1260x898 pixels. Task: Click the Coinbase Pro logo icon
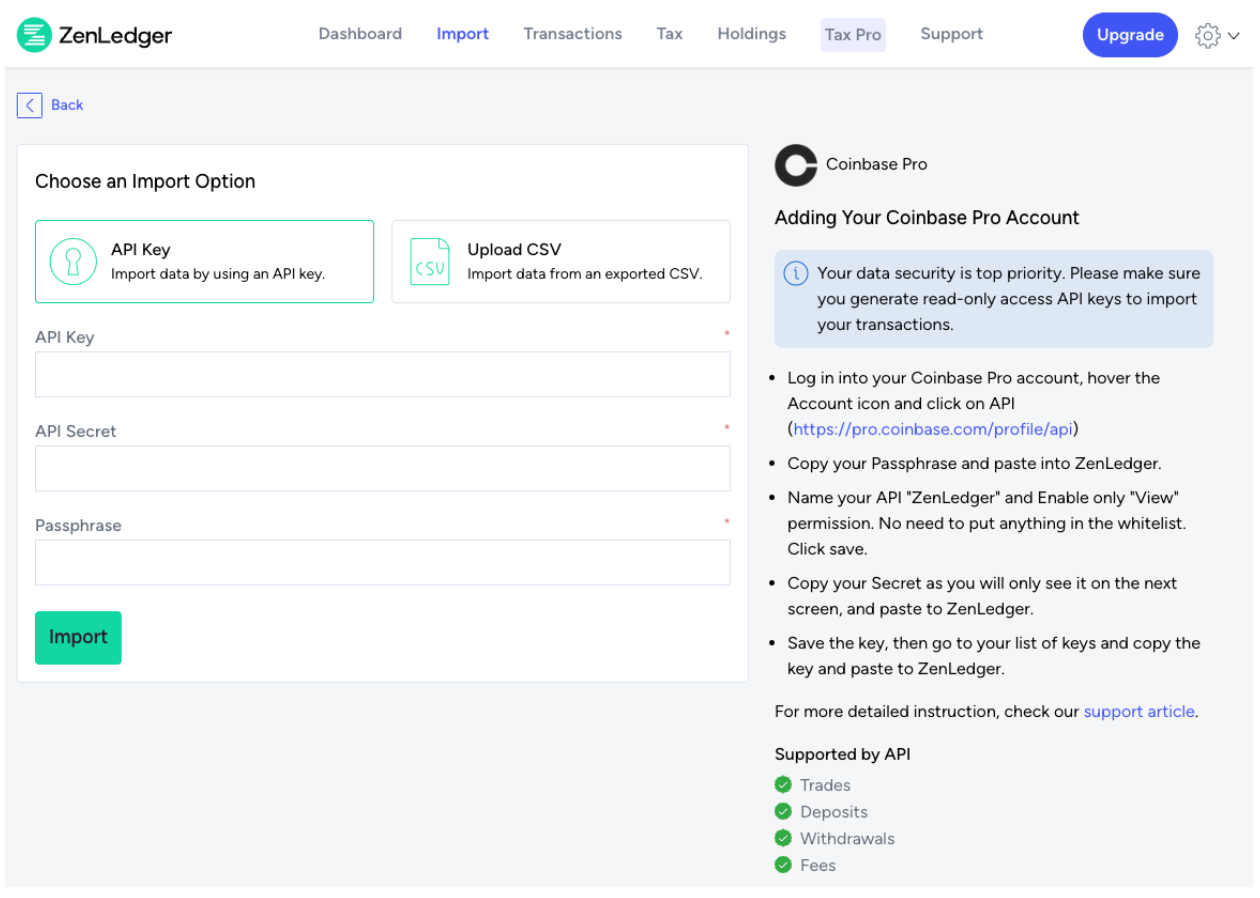[x=796, y=165]
